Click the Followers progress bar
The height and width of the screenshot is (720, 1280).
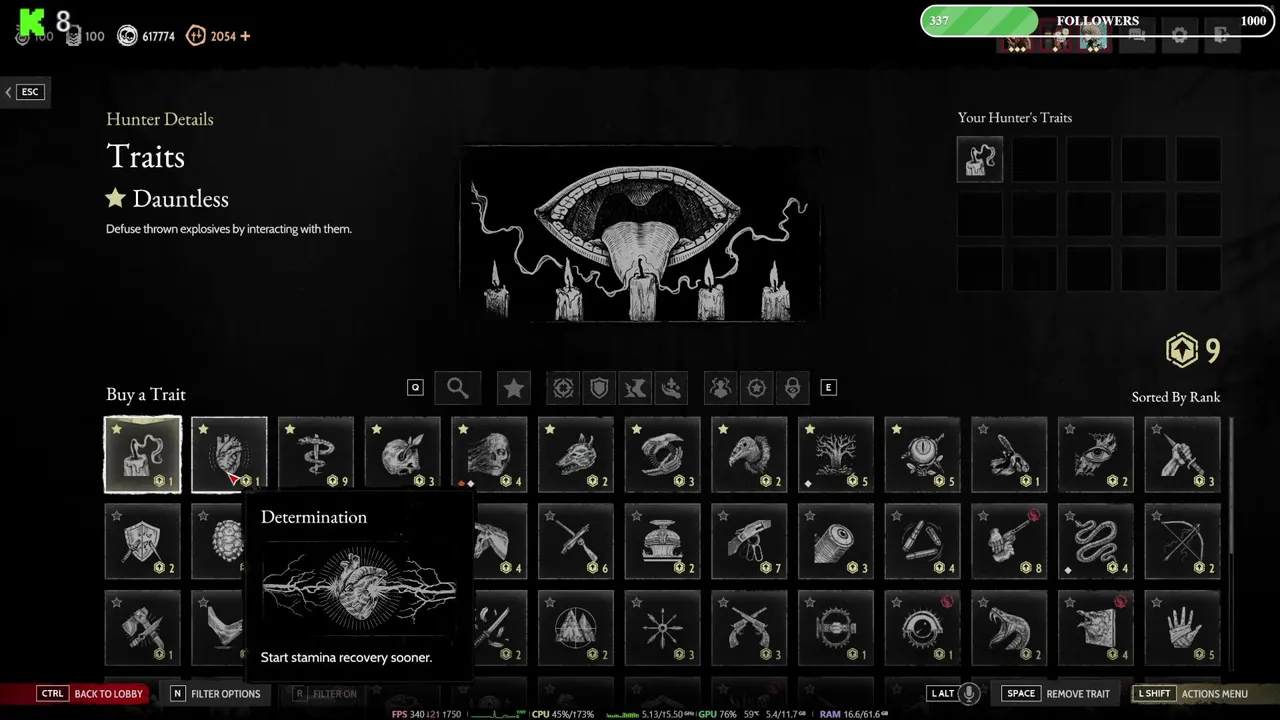pyautogui.click(x=1097, y=21)
